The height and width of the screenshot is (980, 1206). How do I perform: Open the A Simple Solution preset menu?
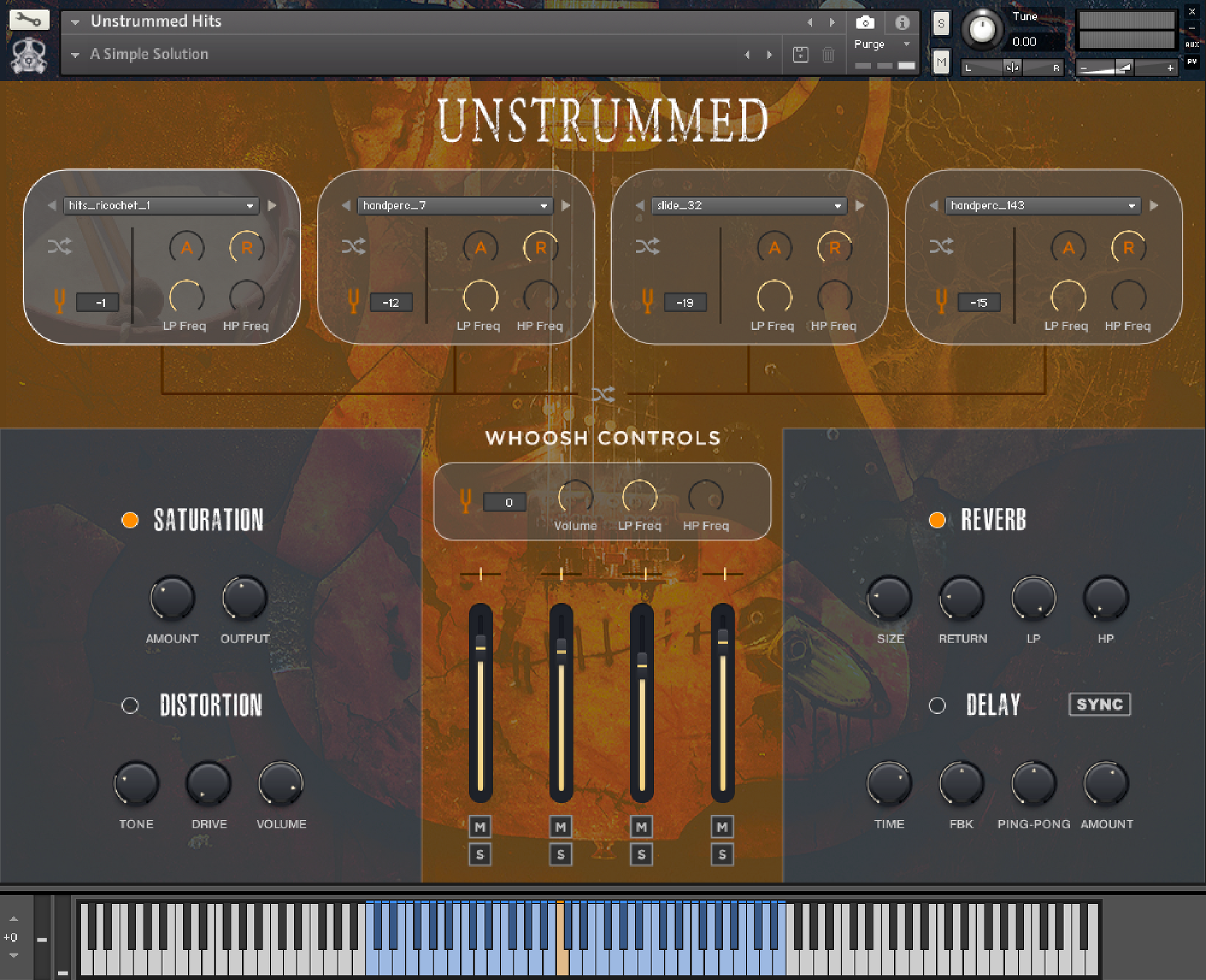[76, 55]
